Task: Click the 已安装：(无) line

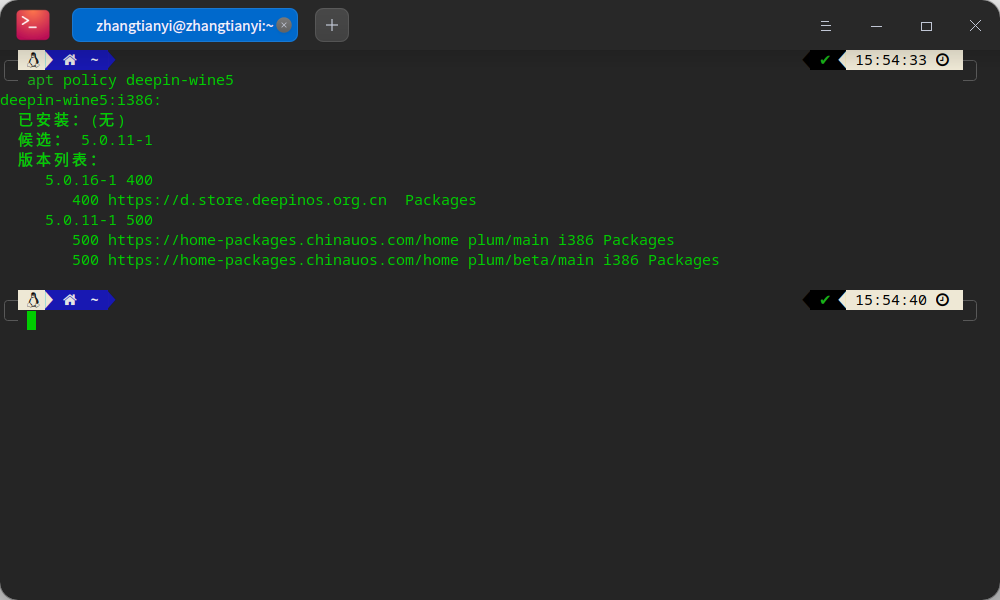Action: pyautogui.click(x=71, y=120)
